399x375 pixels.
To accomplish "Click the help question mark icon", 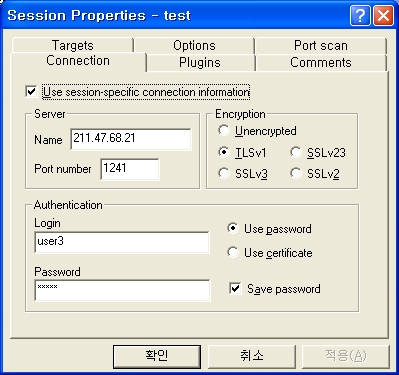I will click(x=360, y=15).
